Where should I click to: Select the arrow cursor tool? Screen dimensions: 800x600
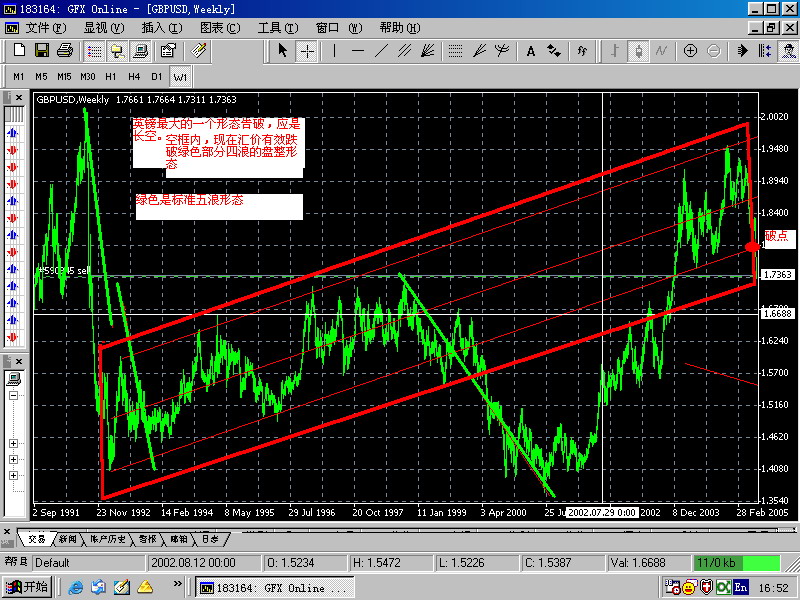[x=283, y=51]
